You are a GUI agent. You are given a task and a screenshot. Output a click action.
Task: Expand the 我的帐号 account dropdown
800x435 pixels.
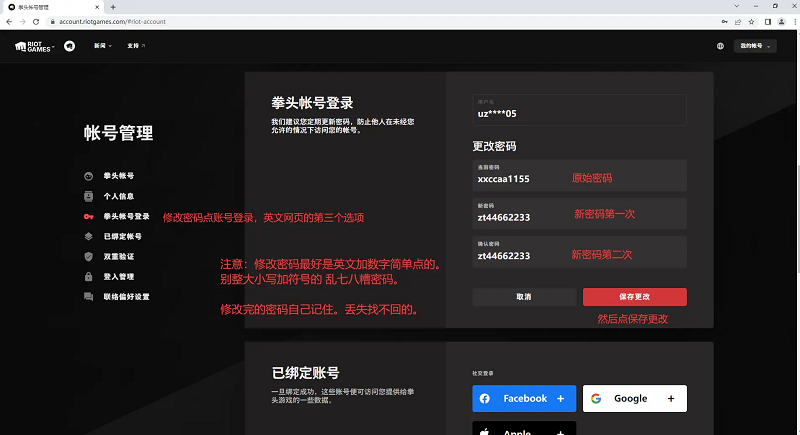tap(755, 46)
